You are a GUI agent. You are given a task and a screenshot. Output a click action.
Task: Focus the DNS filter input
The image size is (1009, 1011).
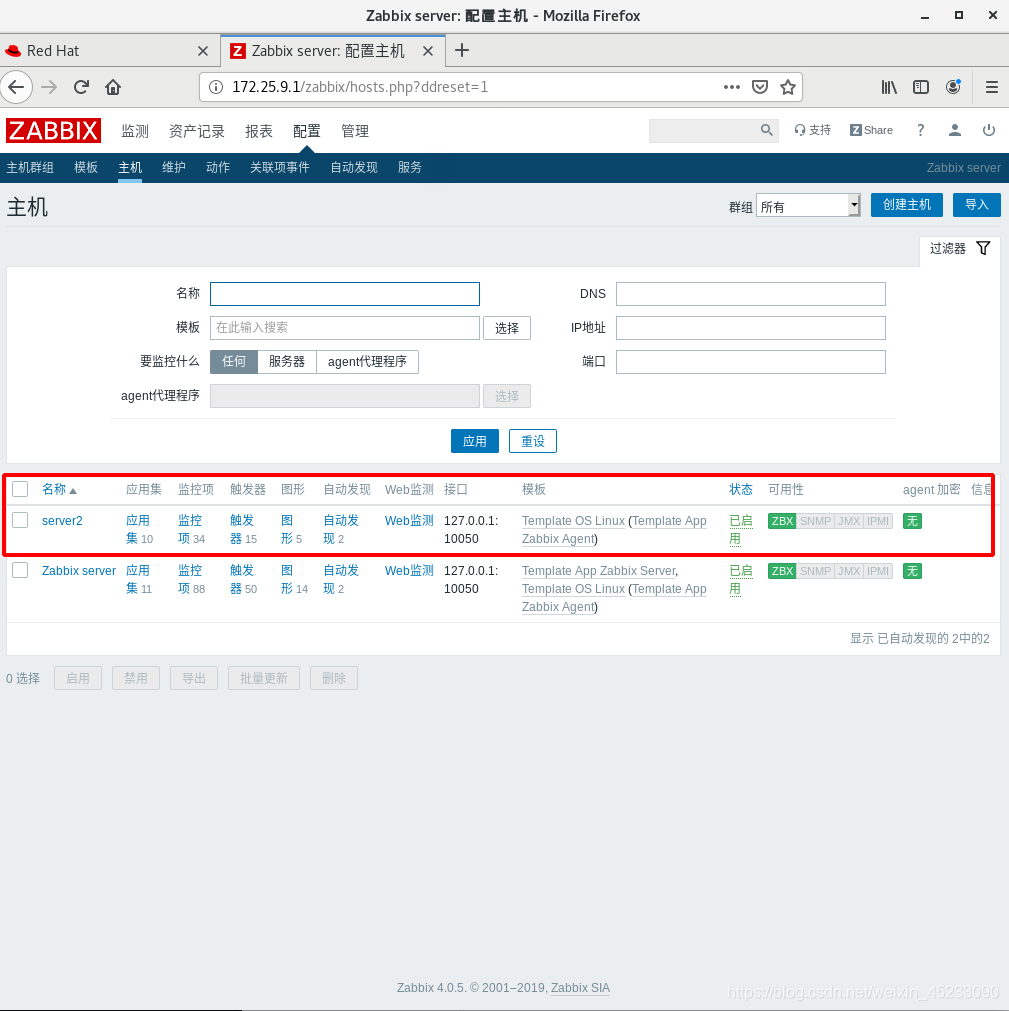tap(750, 294)
